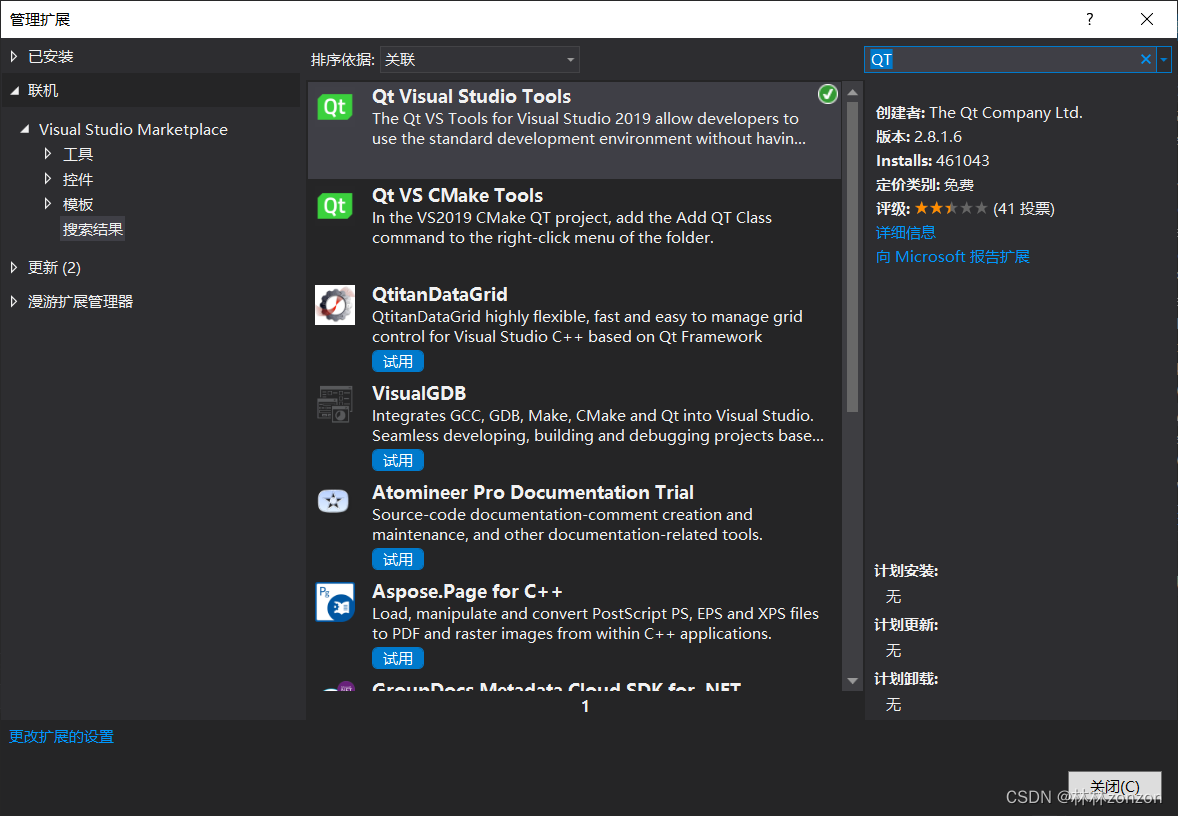1178x816 pixels.
Task: Click 试用 for Atomineer Pro Documentation Trial
Action: click(x=397, y=560)
